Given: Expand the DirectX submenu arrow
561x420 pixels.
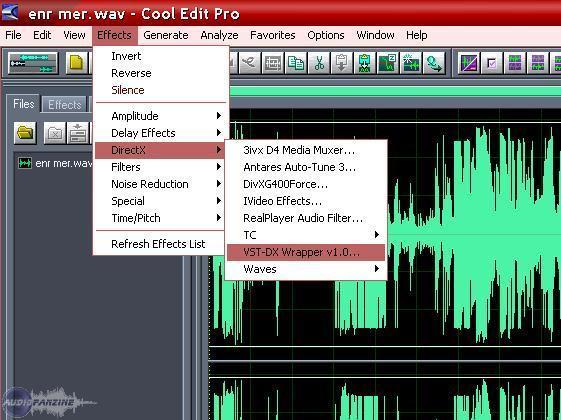Looking at the screenshot, I should click(x=219, y=150).
